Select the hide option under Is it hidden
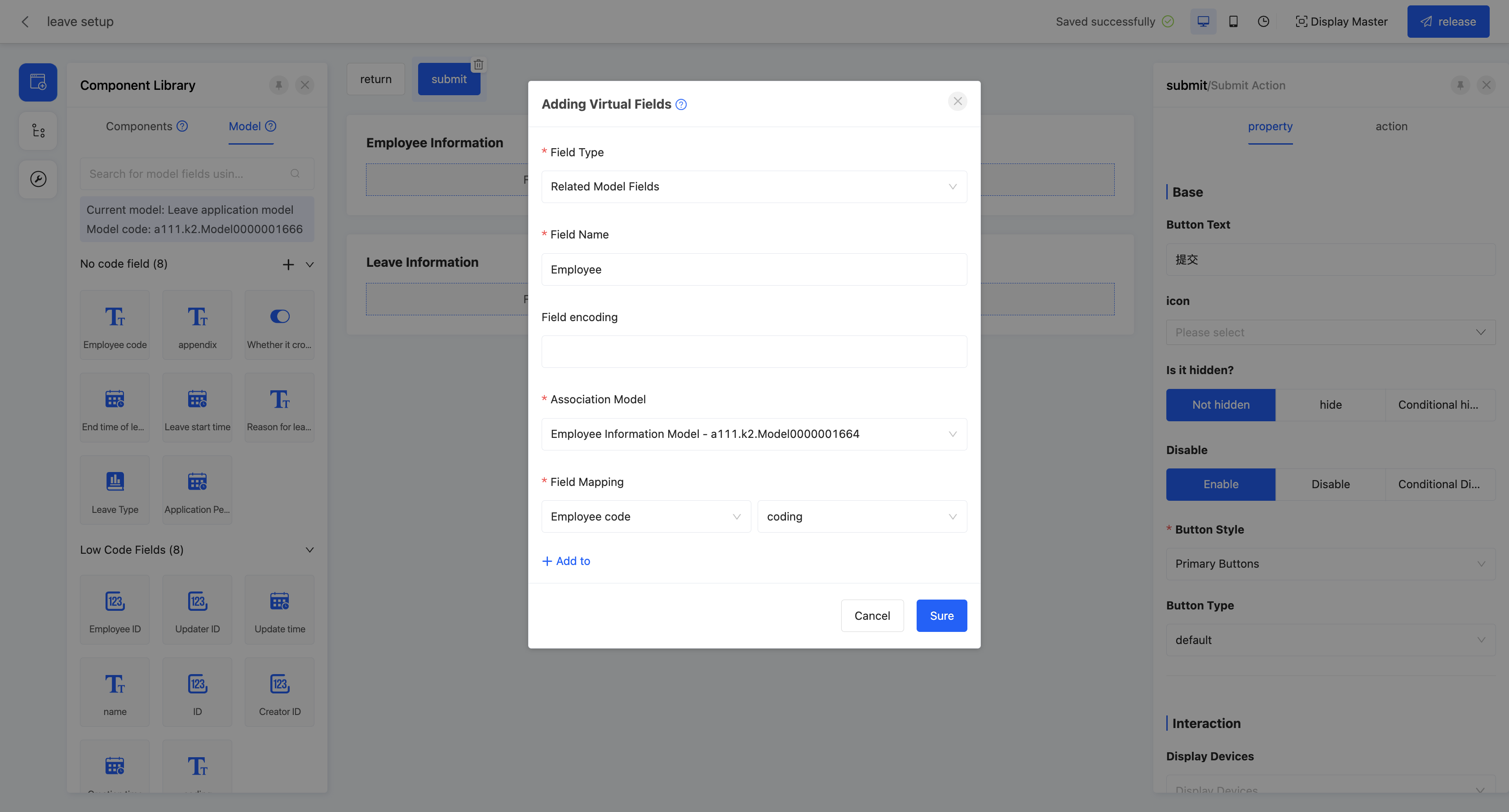Screen dimensions: 1509x812 point(1330,405)
